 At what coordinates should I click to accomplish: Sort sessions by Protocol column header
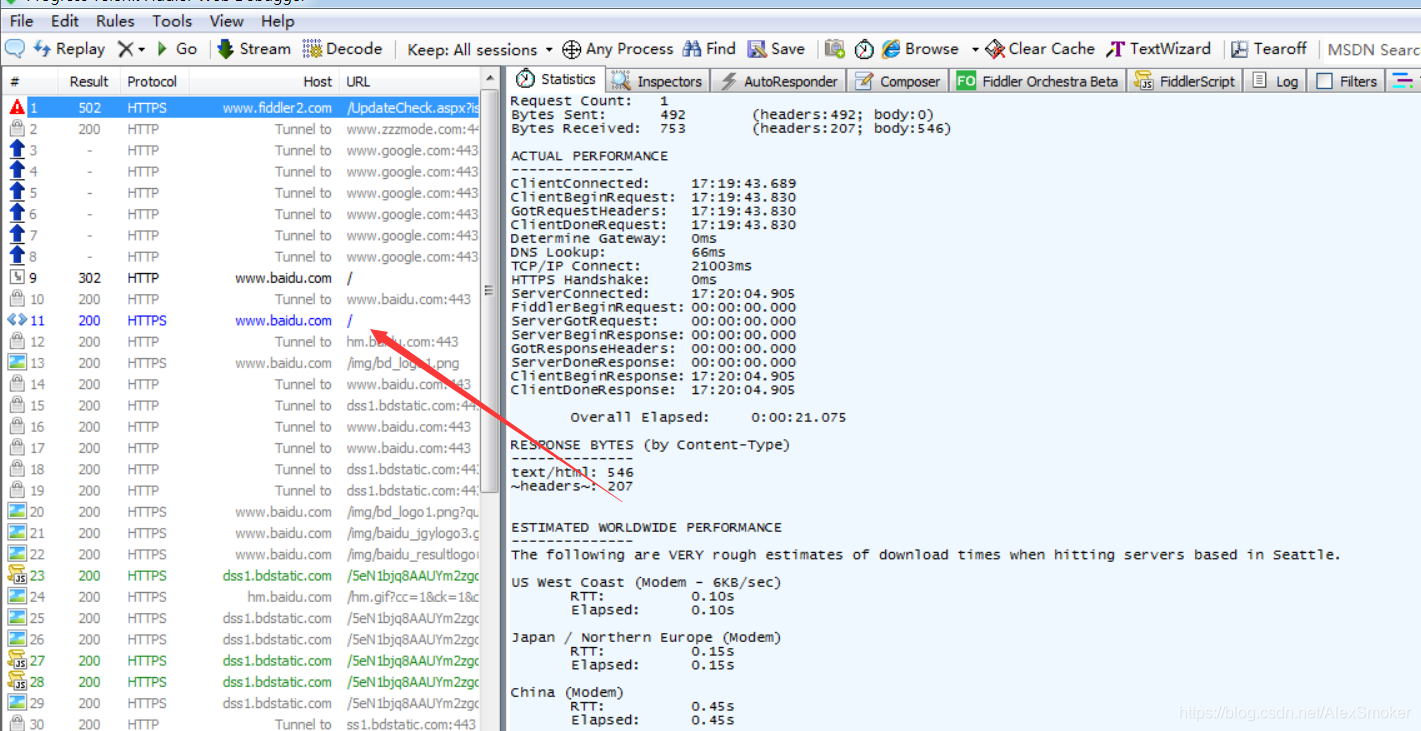[152, 82]
